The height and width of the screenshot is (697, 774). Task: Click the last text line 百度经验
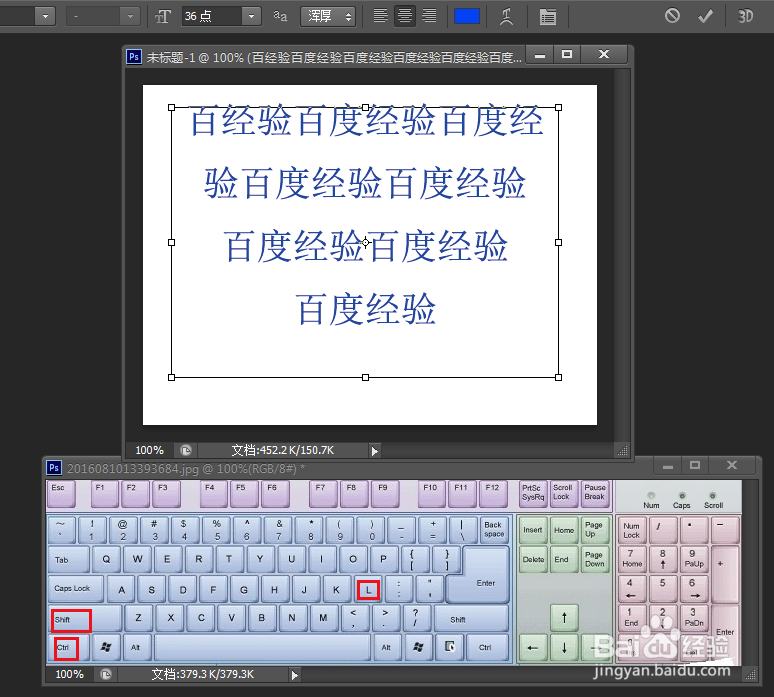pos(366,309)
